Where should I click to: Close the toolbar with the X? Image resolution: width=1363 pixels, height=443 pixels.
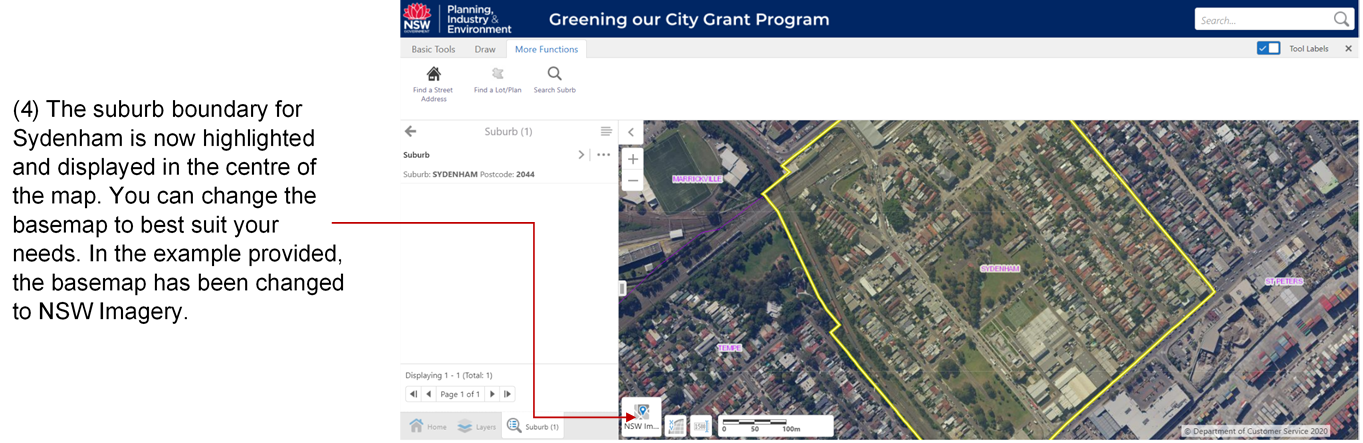click(1348, 48)
